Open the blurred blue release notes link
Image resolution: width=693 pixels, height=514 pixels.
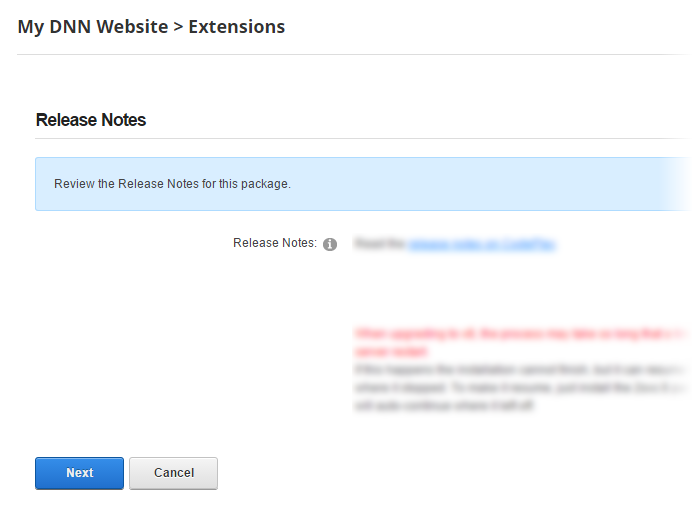482,243
